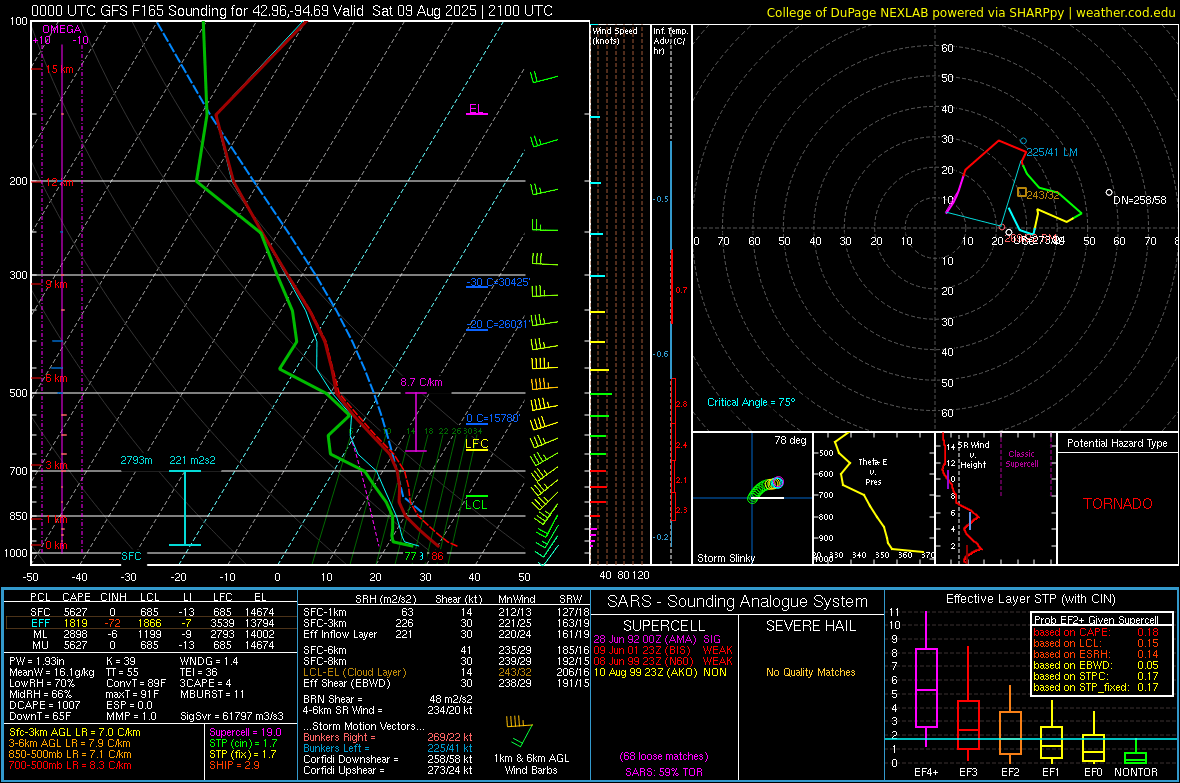
Task: Click the CAPE column header
Action: click(x=76, y=597)
